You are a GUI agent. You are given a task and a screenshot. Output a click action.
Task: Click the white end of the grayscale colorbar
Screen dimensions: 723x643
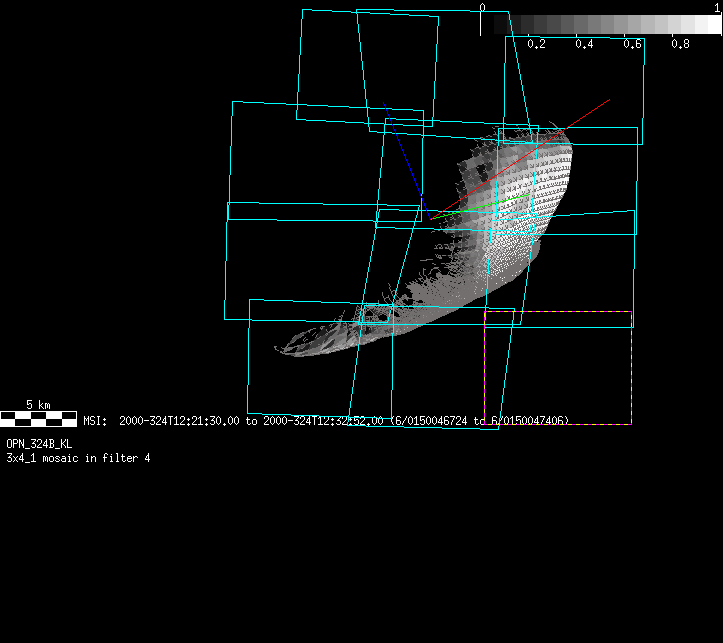(x=710, y=25)
